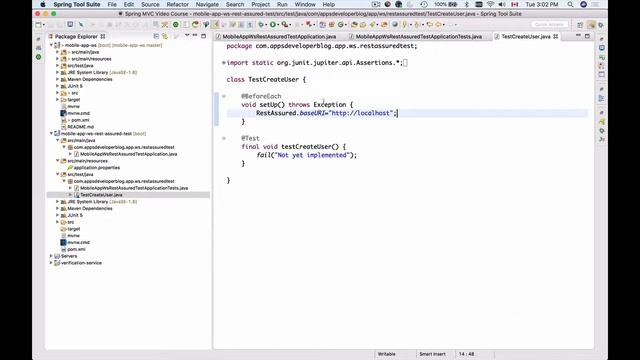Open the Source menu

click(150, 4)
